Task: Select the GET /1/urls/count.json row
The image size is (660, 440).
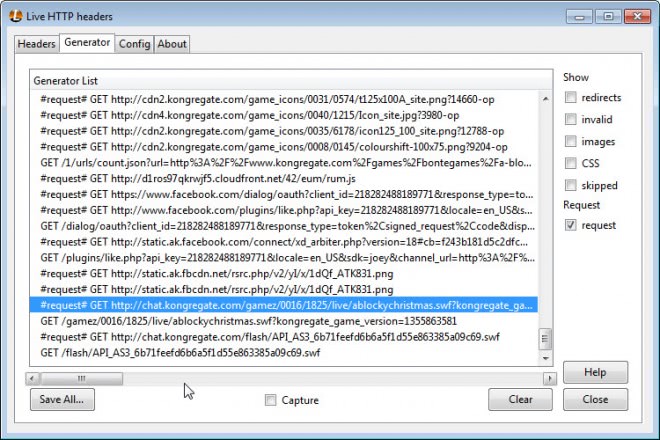Action: pos(283,163)
